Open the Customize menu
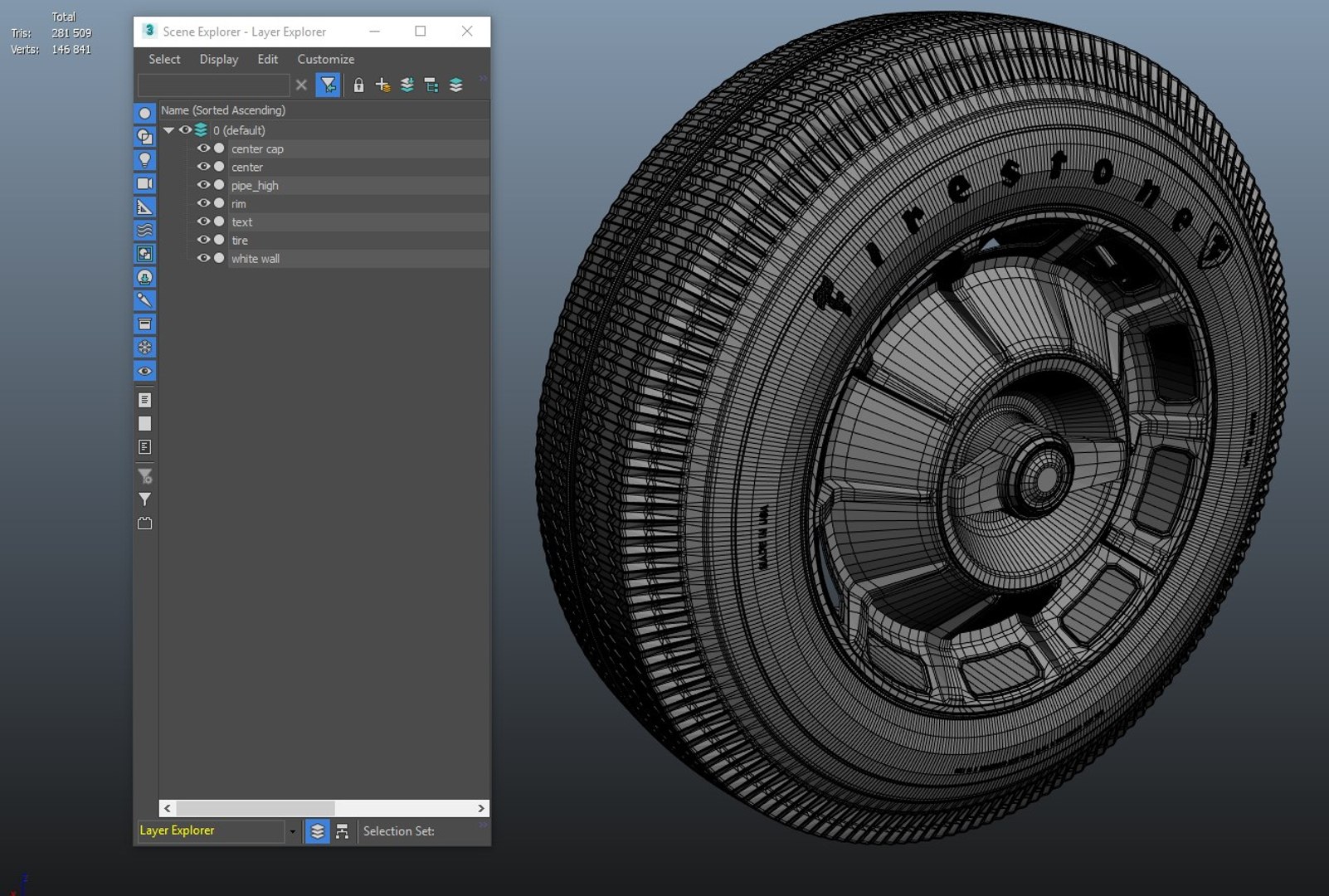 coord(326,59)
